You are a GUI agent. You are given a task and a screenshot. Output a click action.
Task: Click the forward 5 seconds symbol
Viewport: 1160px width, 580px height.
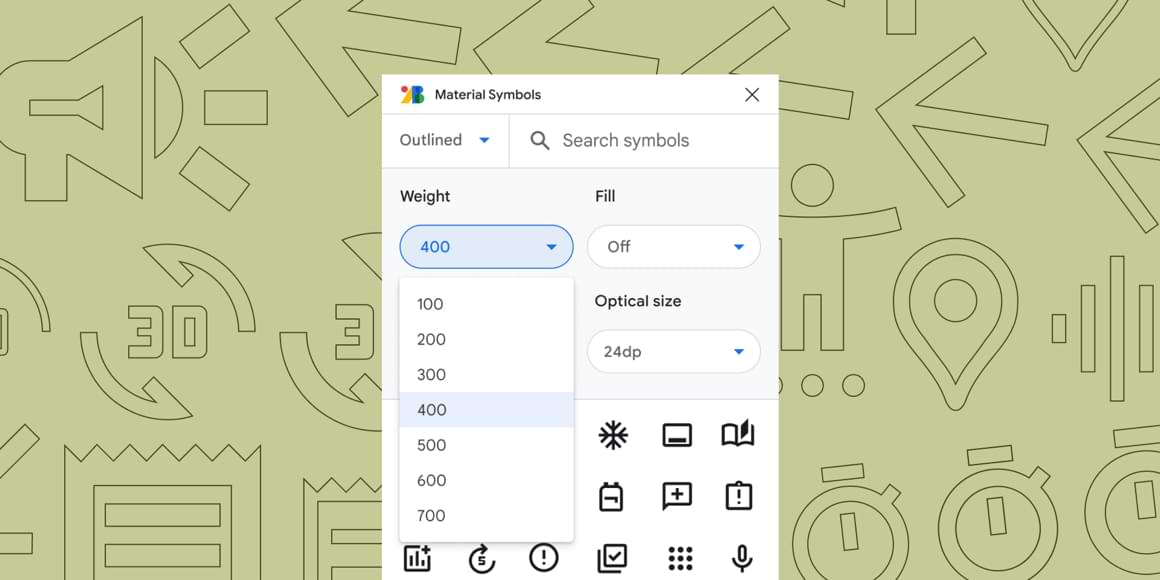point(480,560)
